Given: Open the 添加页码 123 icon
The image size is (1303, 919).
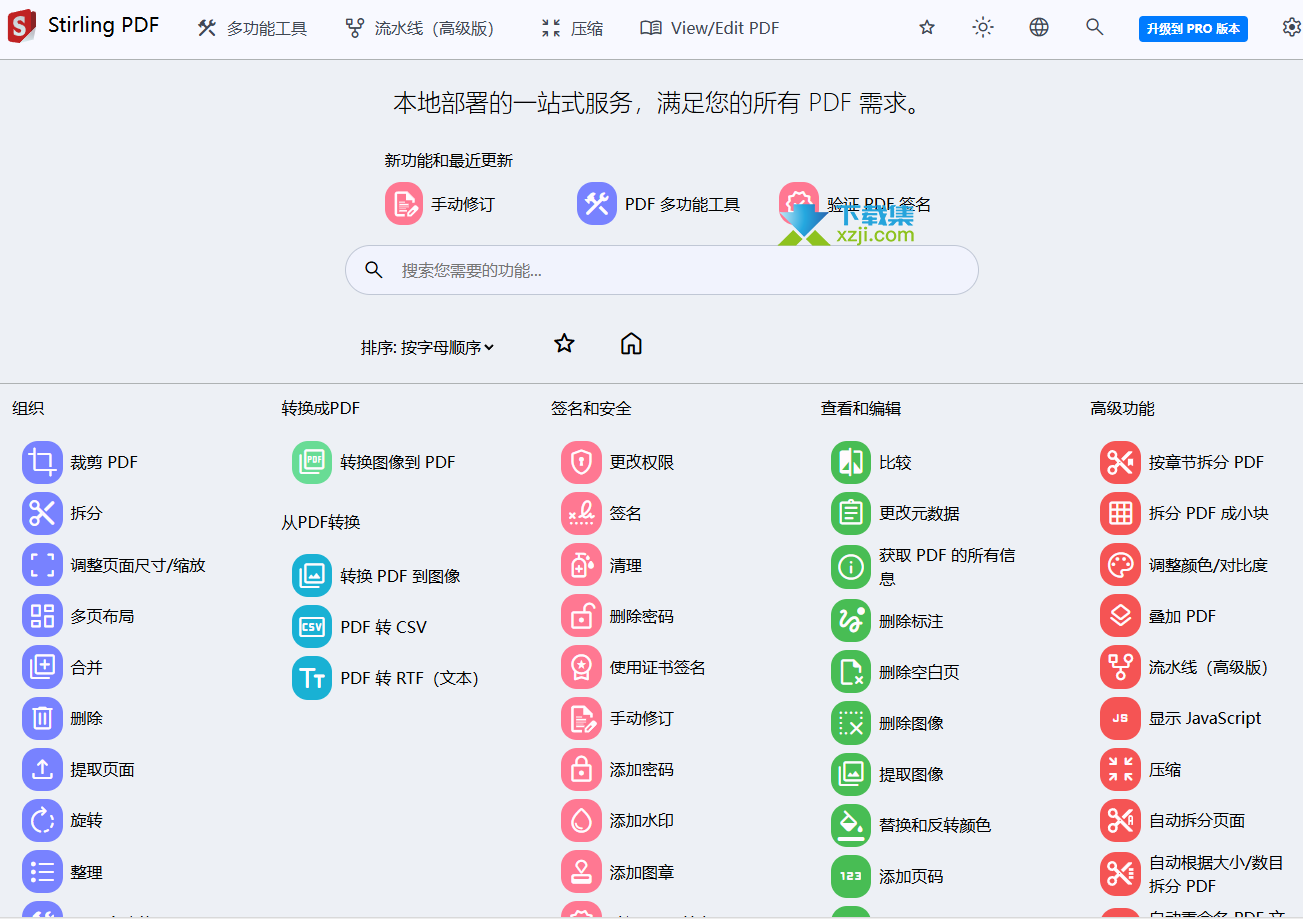Looking at the screenshot, I should pos(851,876).
